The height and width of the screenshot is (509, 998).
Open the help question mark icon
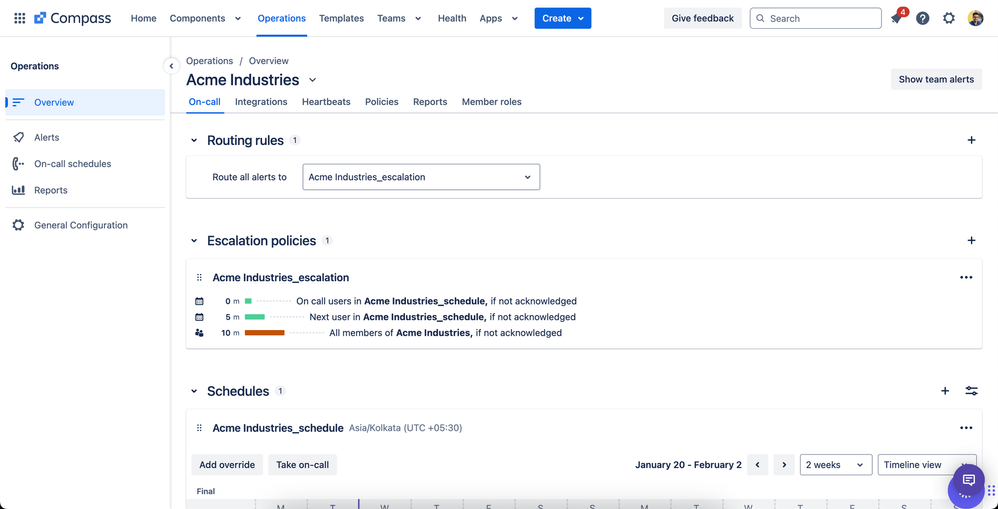pos(922,18)
